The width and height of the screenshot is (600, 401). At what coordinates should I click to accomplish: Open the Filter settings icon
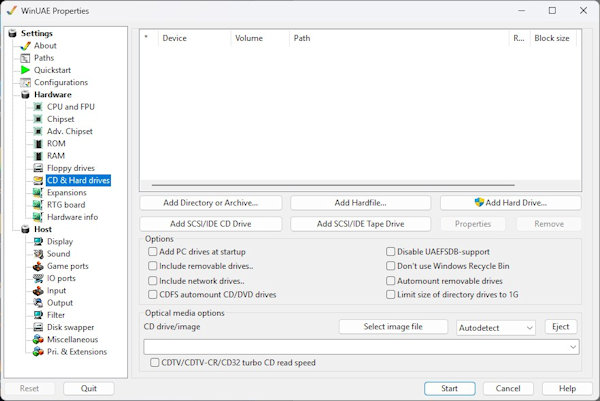pyautogui.click(x=38, y=315)
